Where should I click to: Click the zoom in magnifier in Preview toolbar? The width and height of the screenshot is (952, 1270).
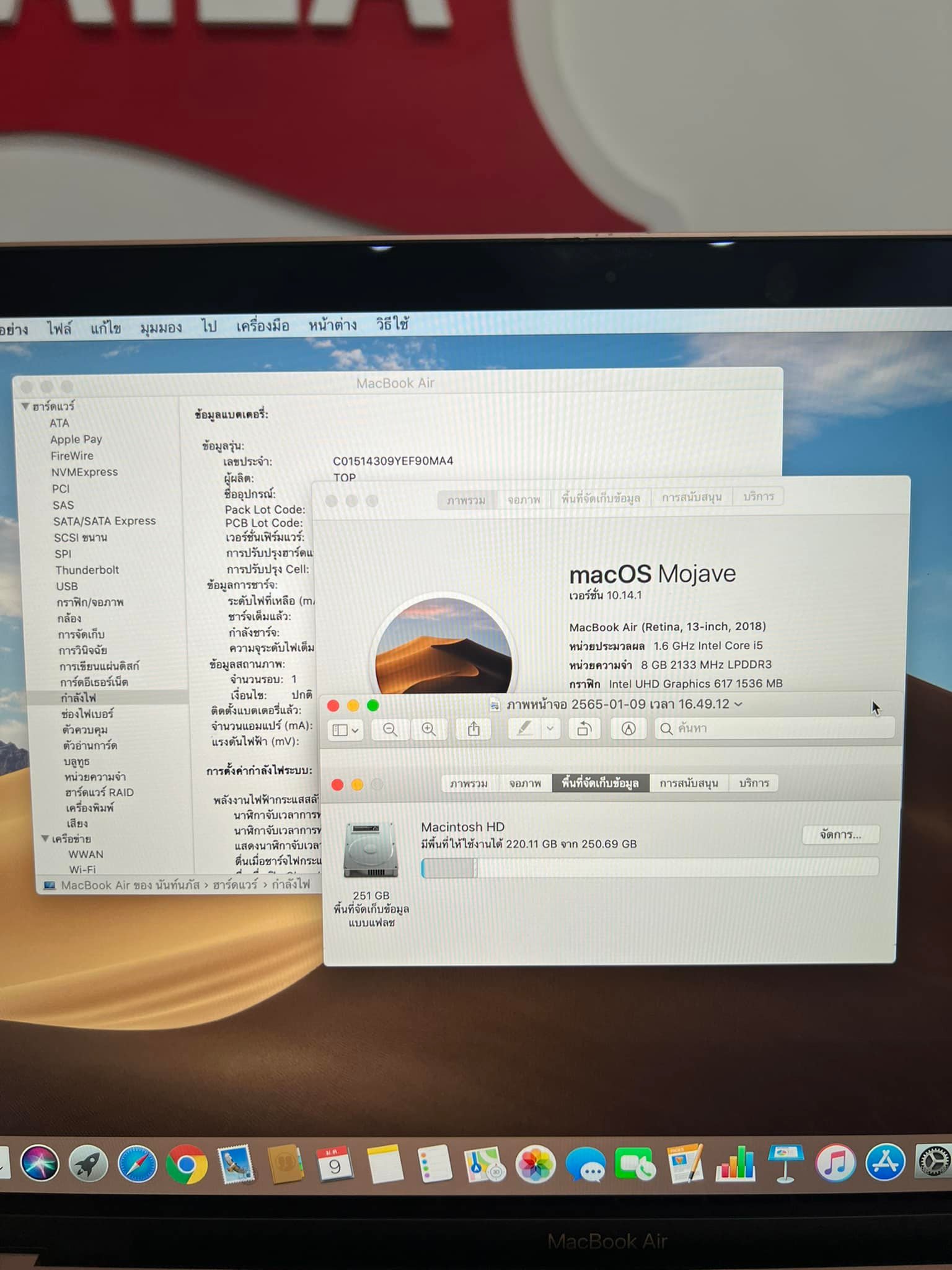428,729
